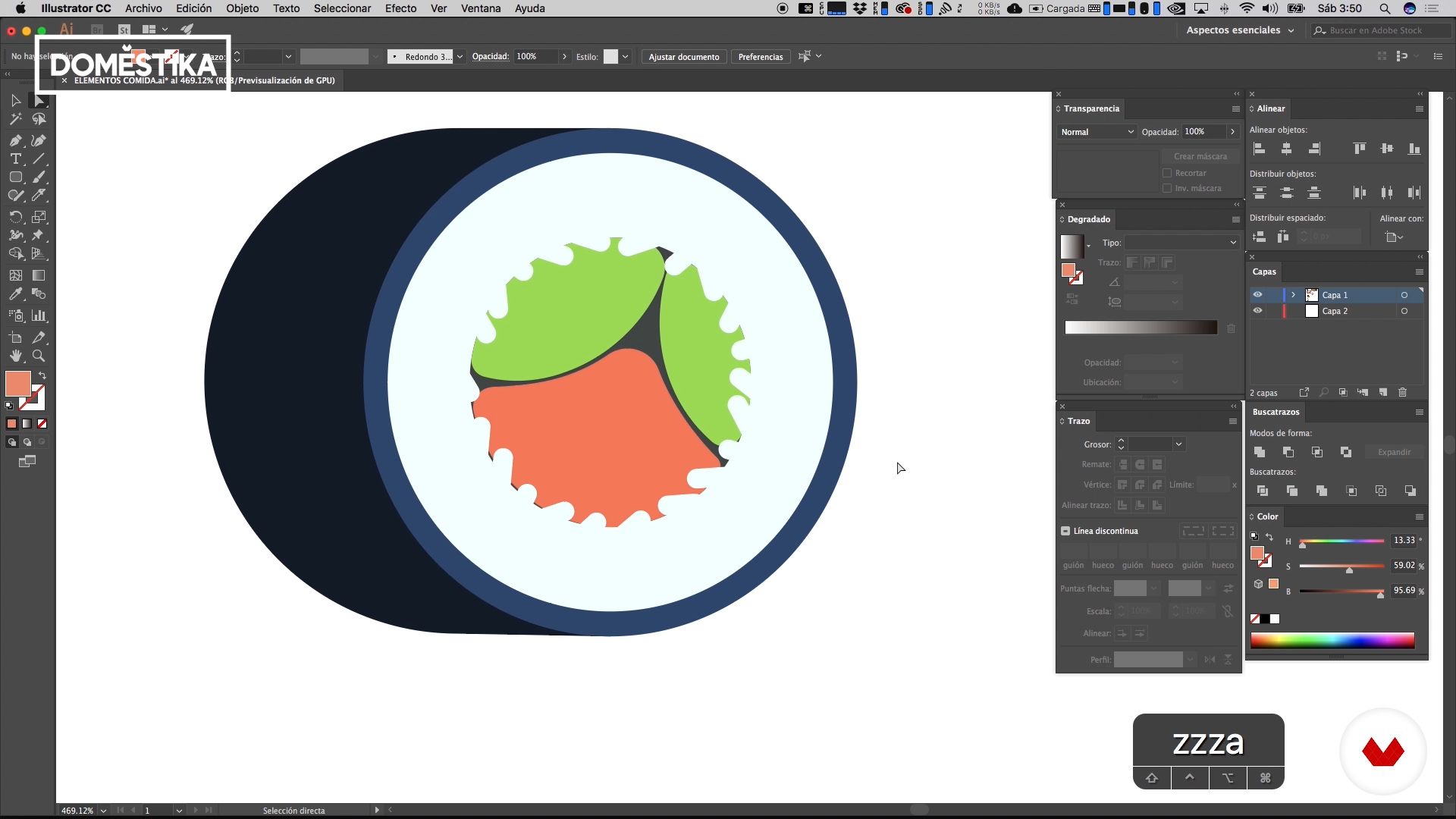
Task: Click the horizontal align center icon
Action: point(1286,149)
